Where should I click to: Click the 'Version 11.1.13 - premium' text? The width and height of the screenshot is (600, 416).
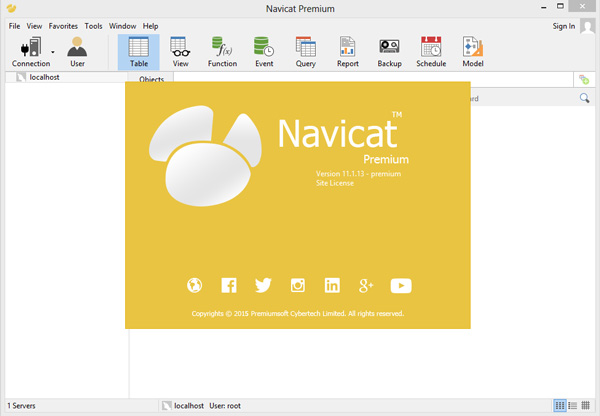pos(359,174)
